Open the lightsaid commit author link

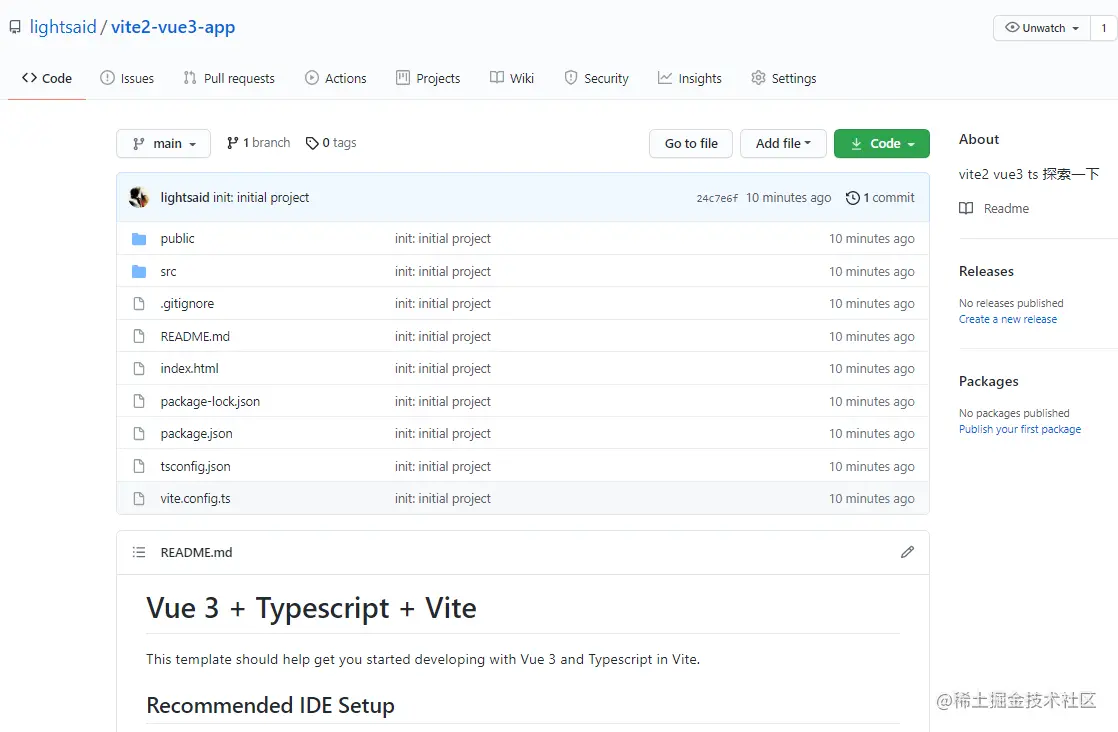pos(185,197)
